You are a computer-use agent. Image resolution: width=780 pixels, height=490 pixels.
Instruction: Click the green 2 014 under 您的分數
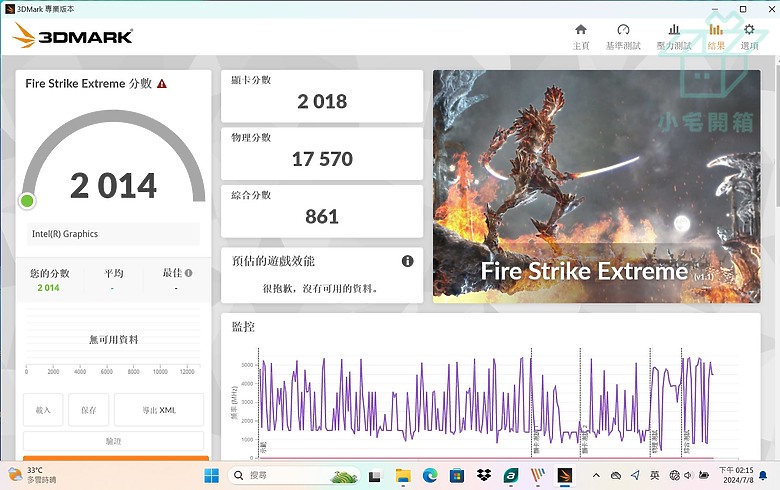coord(48,288)
